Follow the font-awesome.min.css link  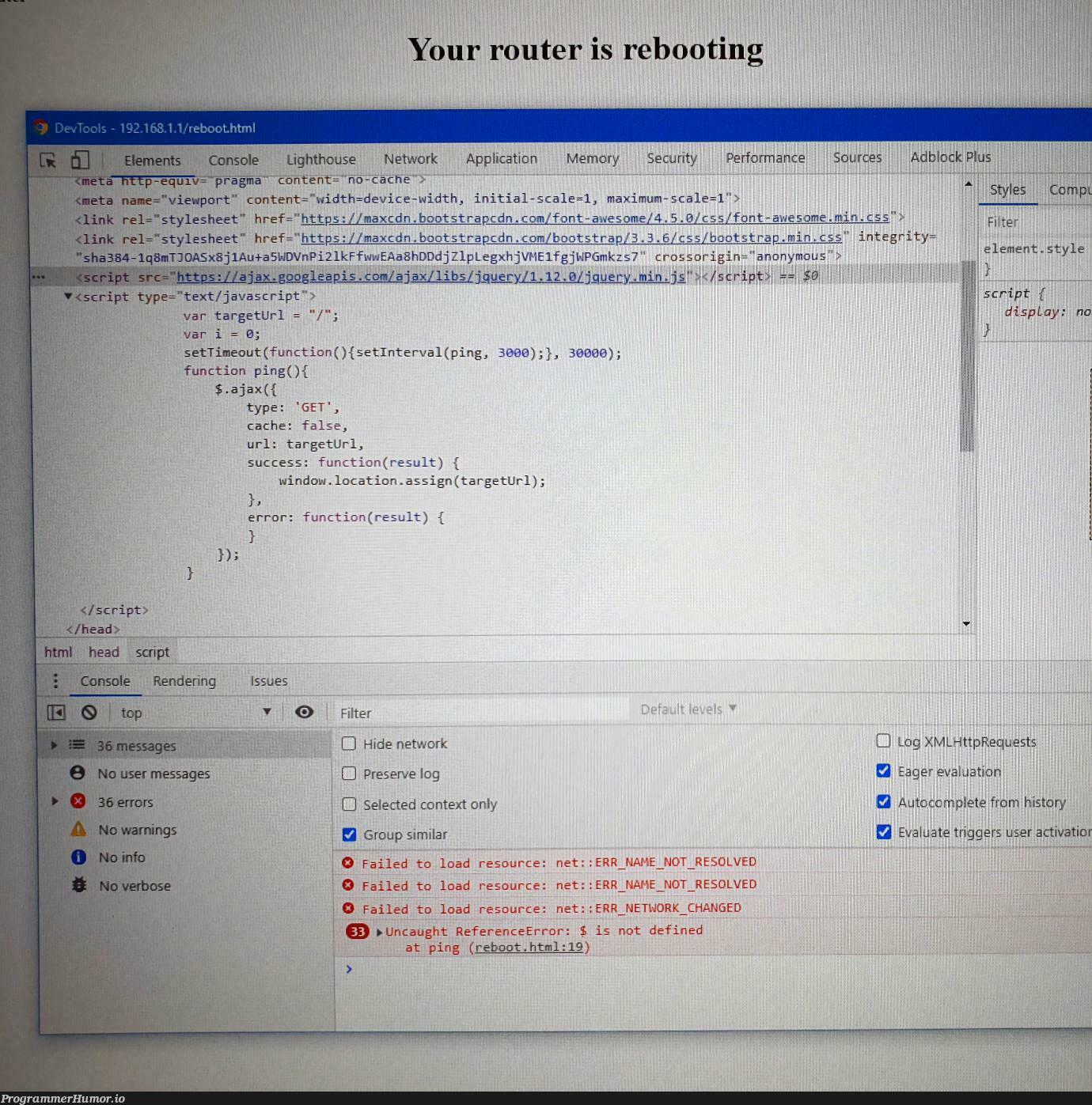click(x=595, y=218)
